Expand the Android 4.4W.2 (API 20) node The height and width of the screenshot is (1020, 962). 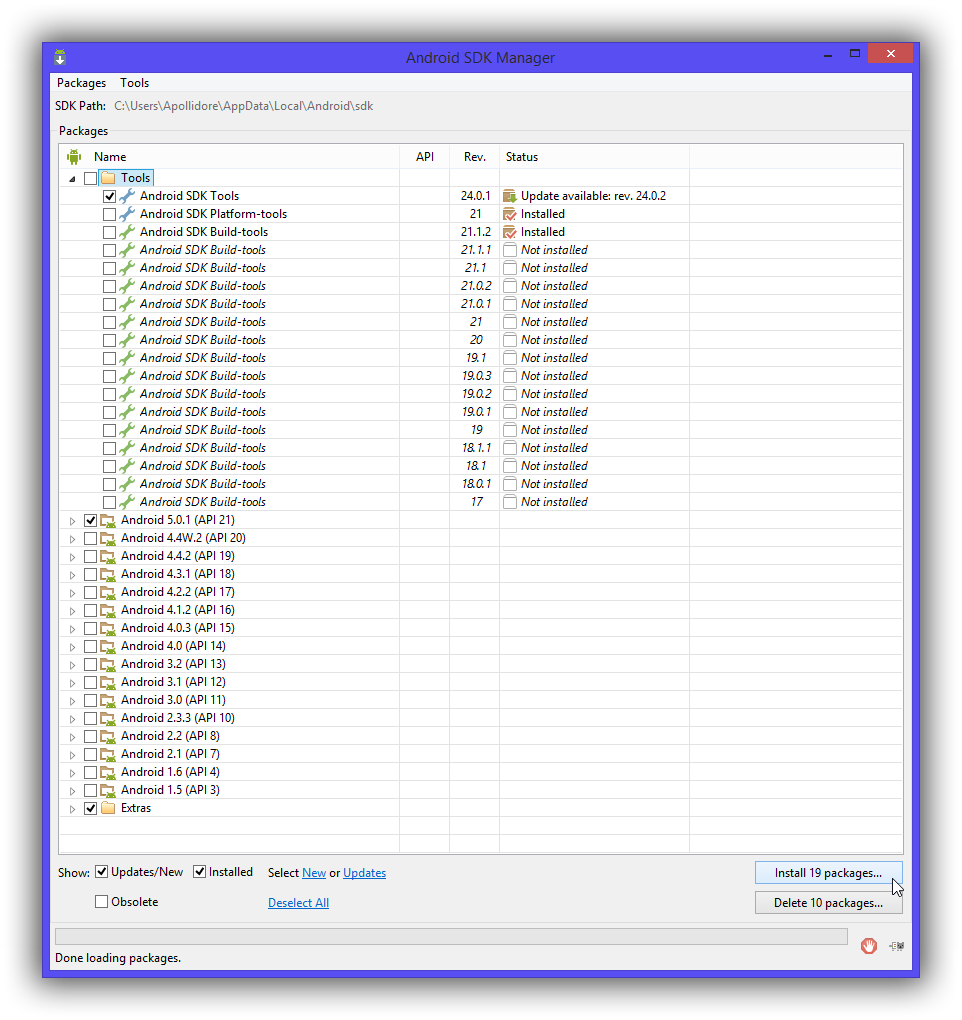pos(72,539)
